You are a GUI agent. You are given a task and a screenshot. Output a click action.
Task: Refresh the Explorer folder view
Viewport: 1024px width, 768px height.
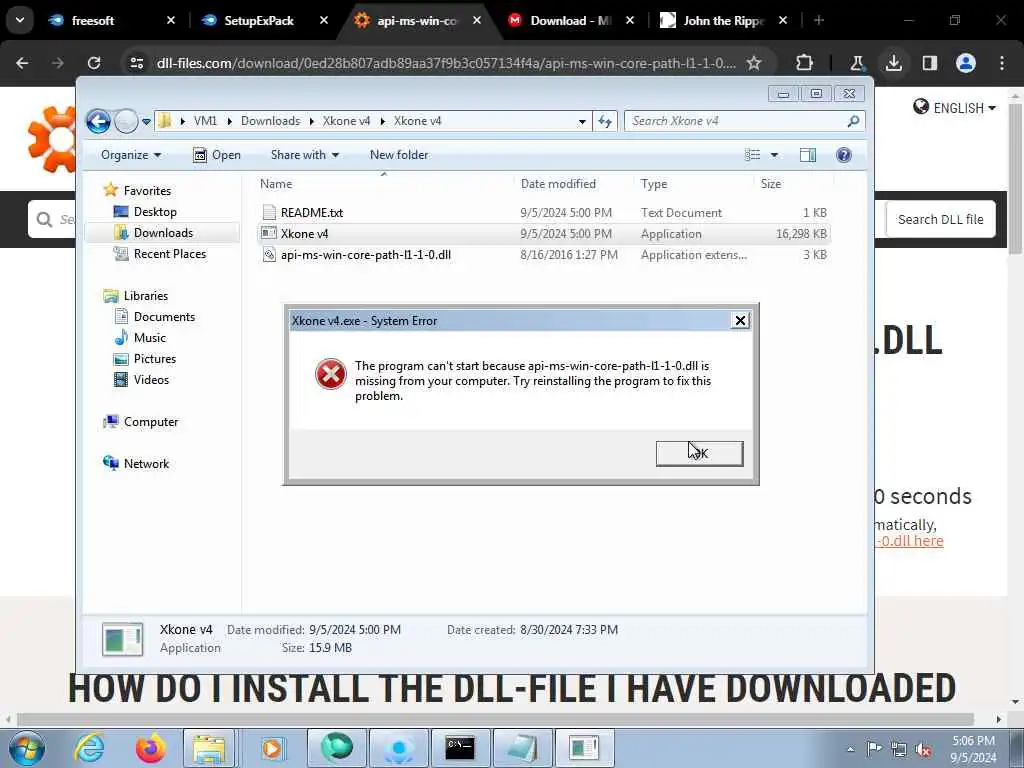tap(605, 121)
